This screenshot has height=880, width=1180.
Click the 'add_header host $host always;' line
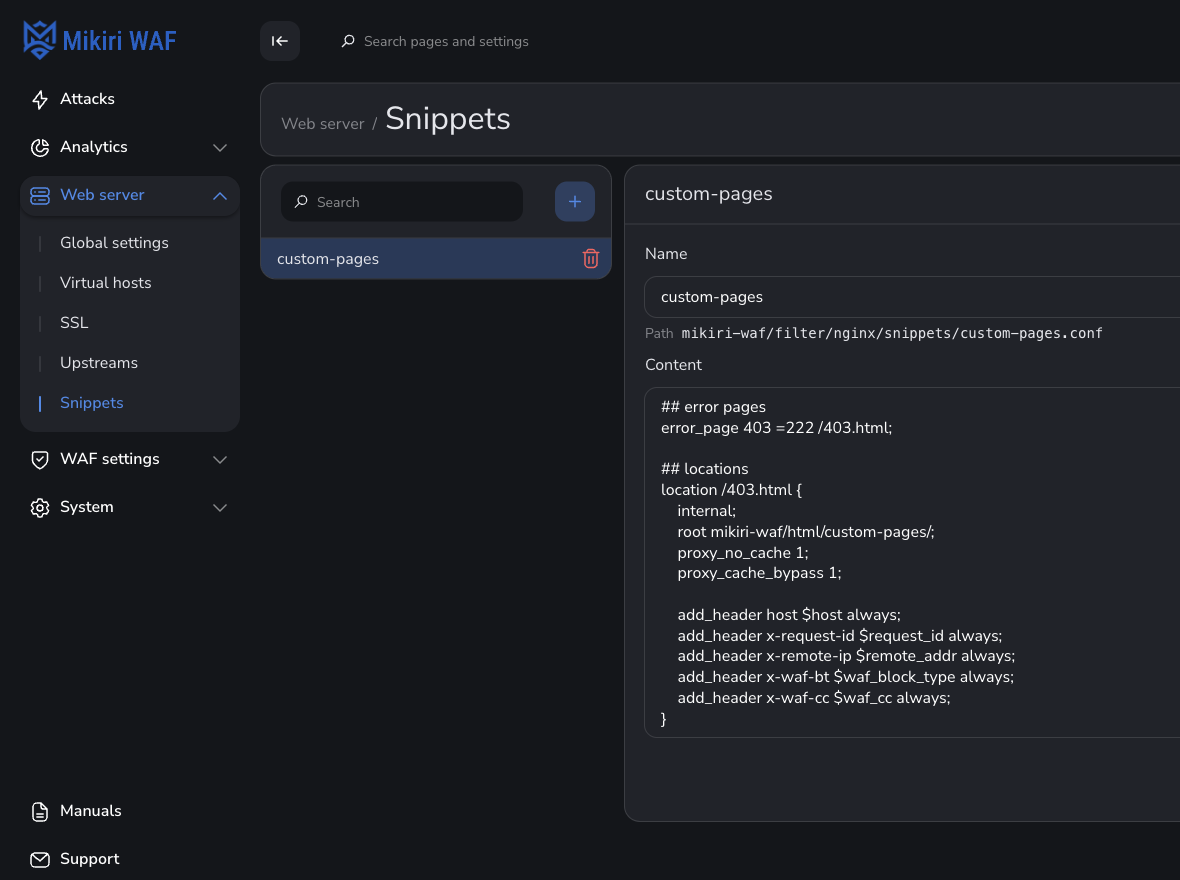(789, 615)
